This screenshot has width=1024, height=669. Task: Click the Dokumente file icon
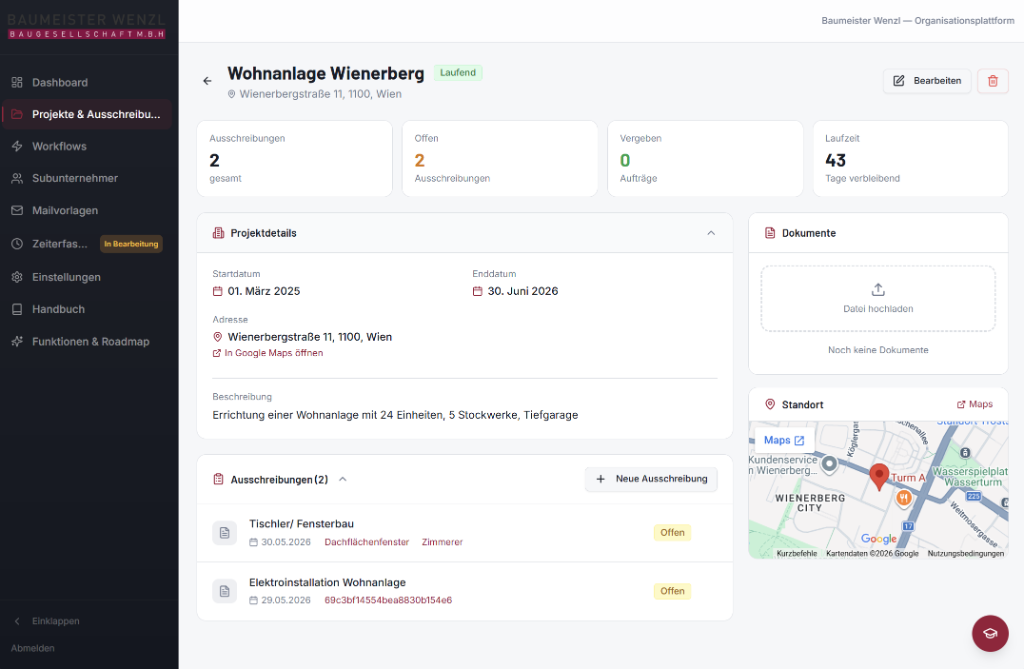770,233
